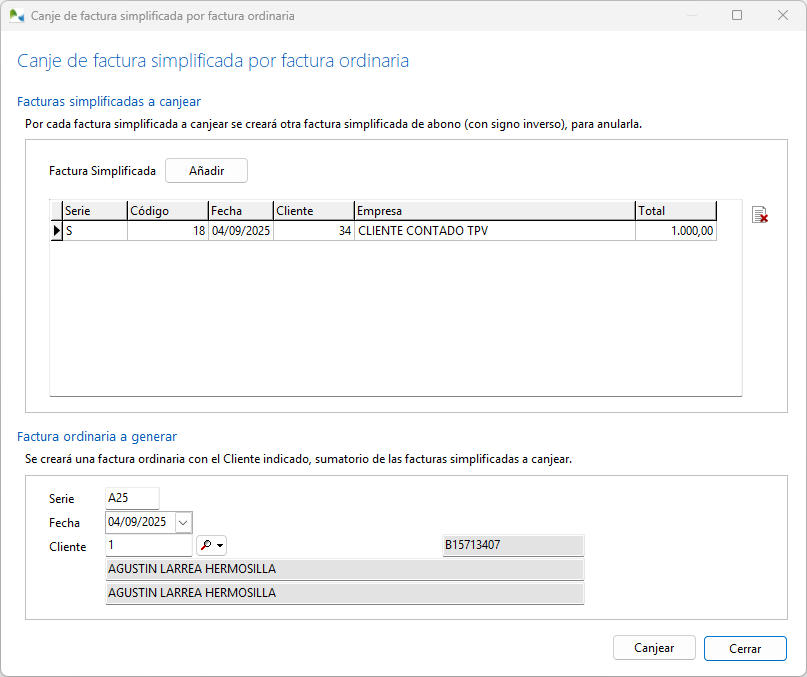Focus the Serie input field
The image size is (807, 677).
pos(132,498)
